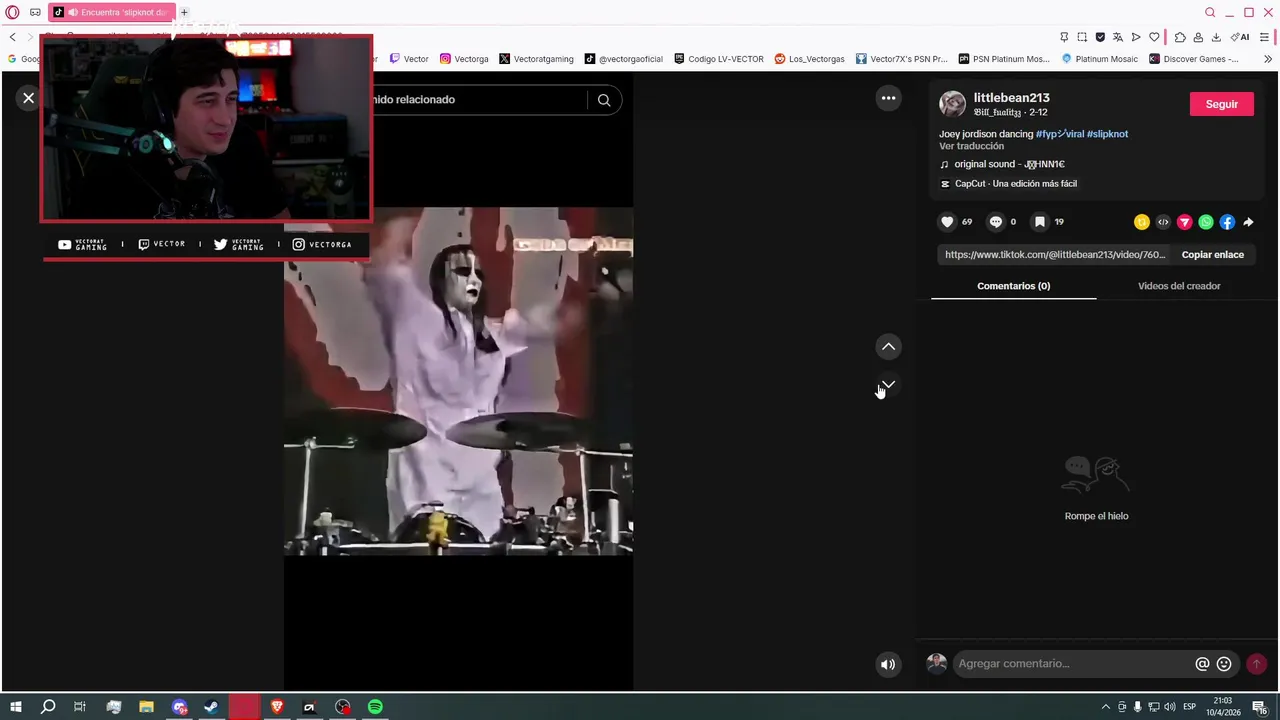
Task: Go to the next video with down arrow
Action: click(888, 385)
